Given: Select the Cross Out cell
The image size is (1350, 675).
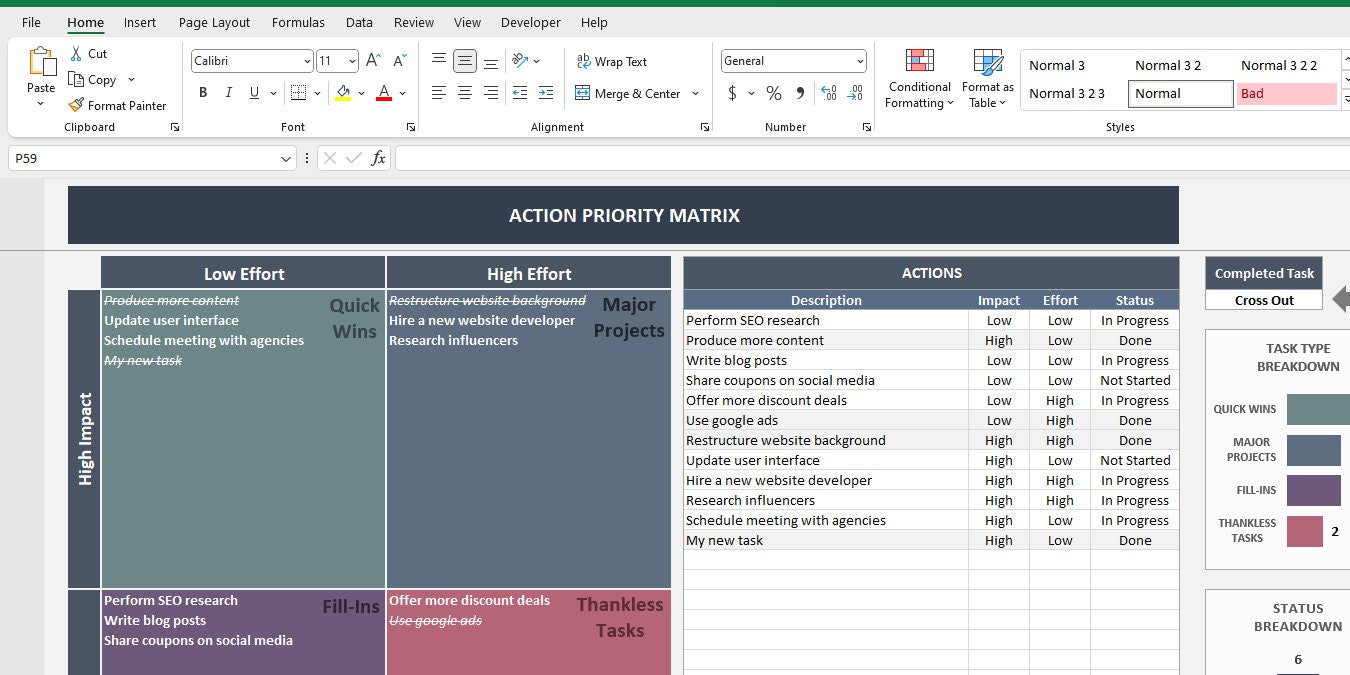Looking at the screenshot, I should (x=1264, y=300).
